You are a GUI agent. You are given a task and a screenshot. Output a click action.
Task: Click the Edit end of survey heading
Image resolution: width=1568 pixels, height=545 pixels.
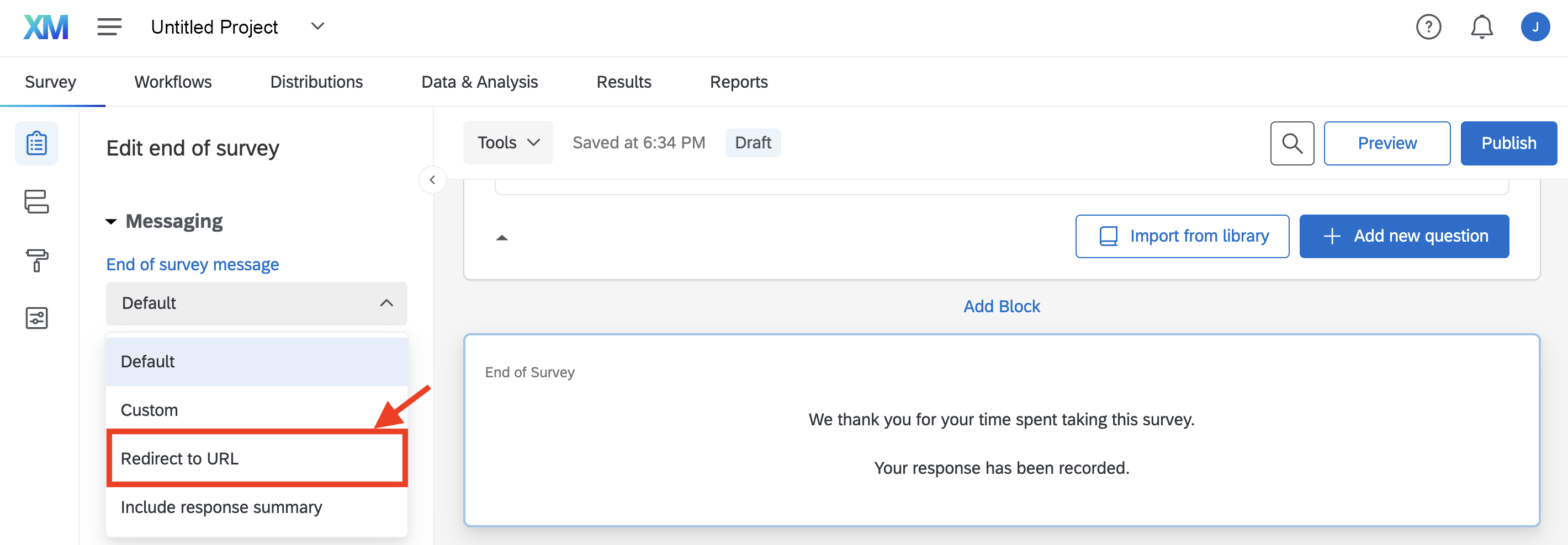192,148
